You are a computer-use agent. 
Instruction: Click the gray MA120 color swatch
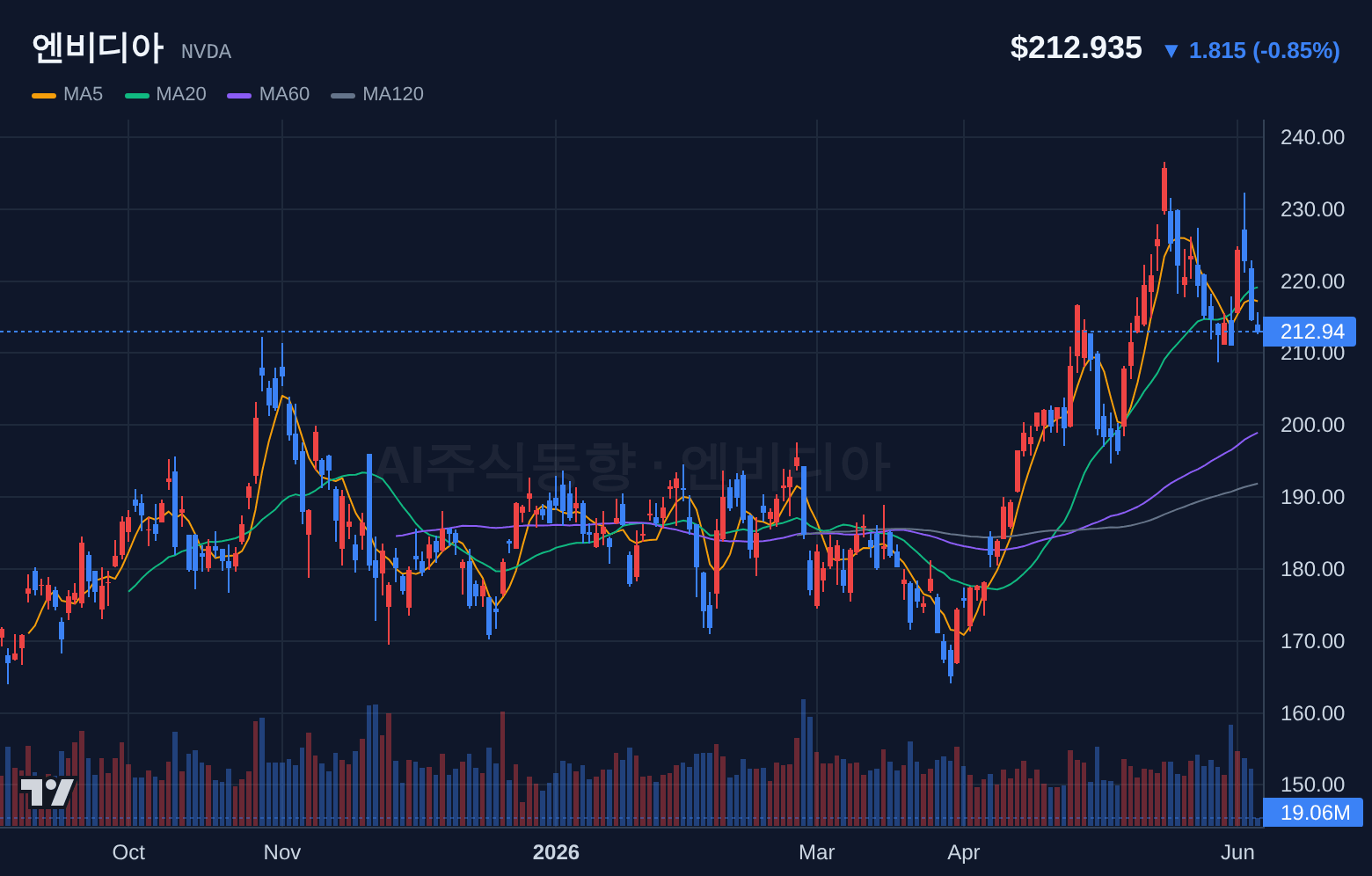click(343, 95)
